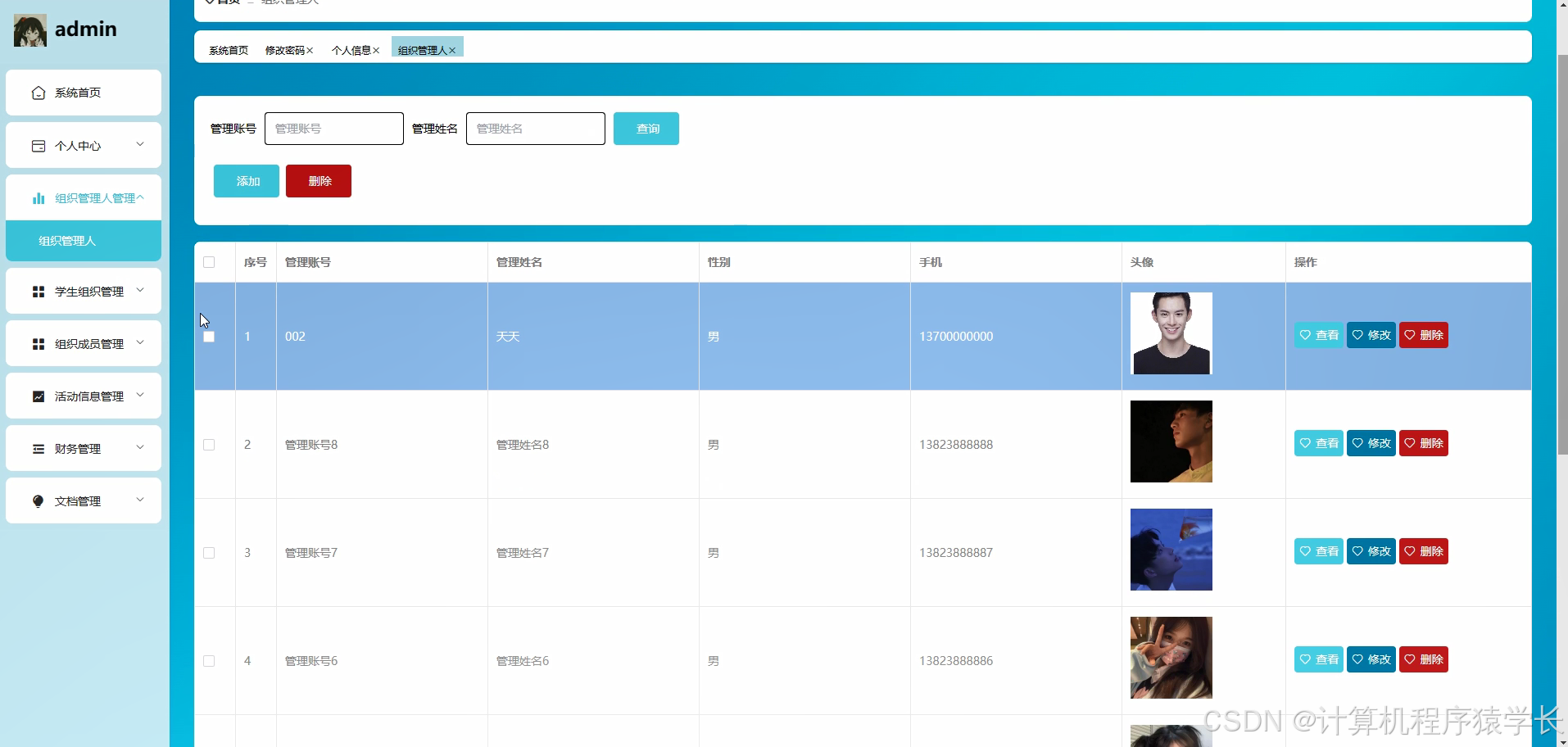Click heart icon of 查看 in 管理账号8 row
The image size is (1568, 747).
[1305, 443]
